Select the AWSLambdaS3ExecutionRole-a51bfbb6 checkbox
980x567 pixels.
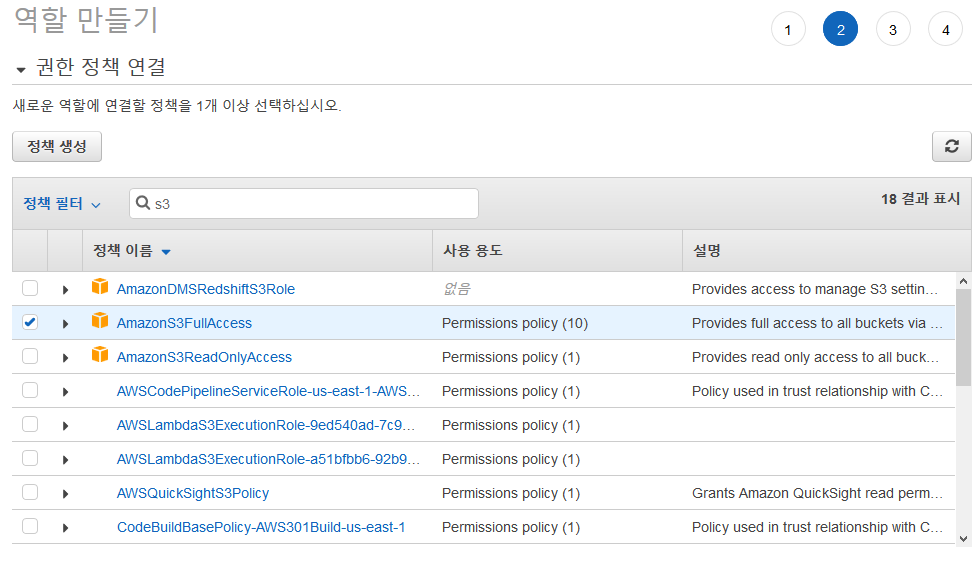tap(30, 458)
